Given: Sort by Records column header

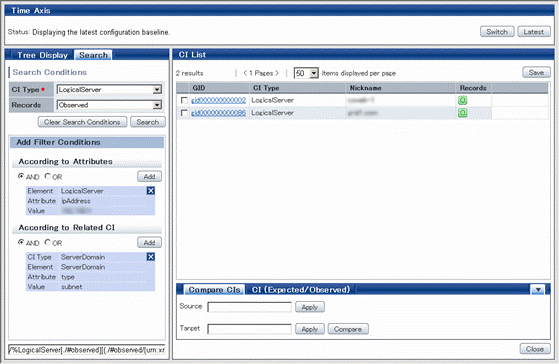Looking at the screenshot, I should click(473, 88).
